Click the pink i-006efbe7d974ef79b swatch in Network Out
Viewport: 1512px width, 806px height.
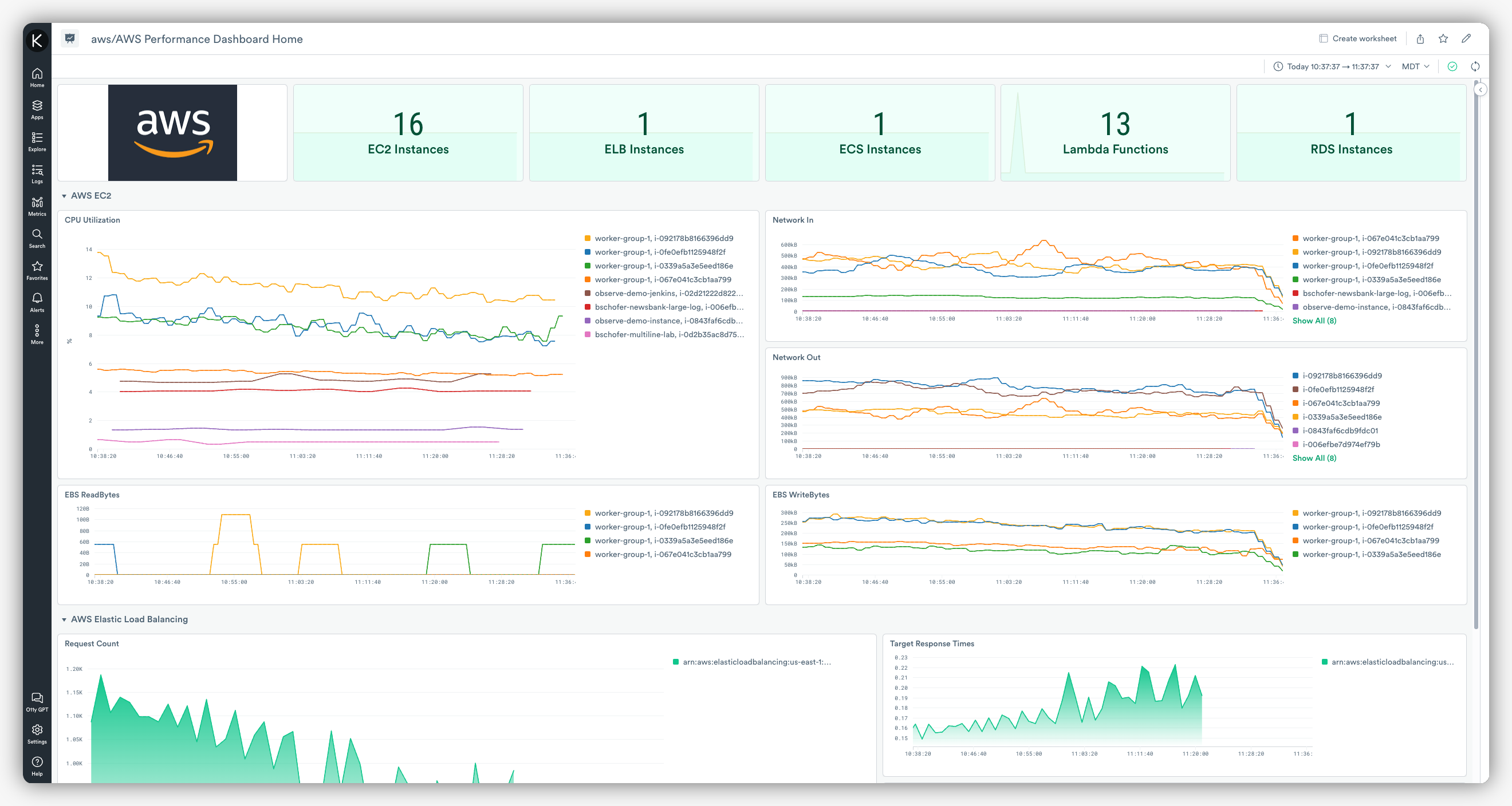[1296, 445]
